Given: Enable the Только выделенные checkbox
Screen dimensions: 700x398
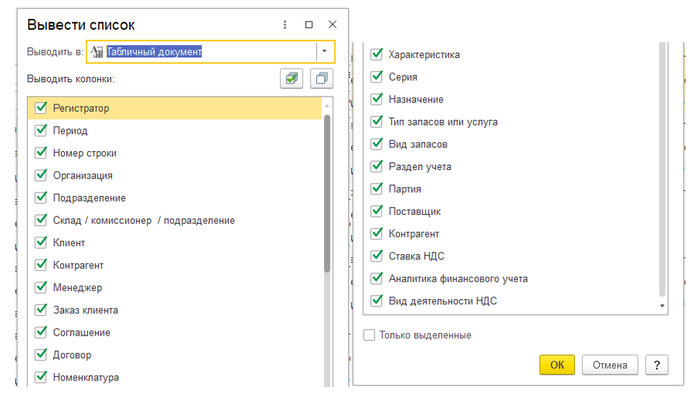Looking at the screenshot, I should click(x=369, y=335).
